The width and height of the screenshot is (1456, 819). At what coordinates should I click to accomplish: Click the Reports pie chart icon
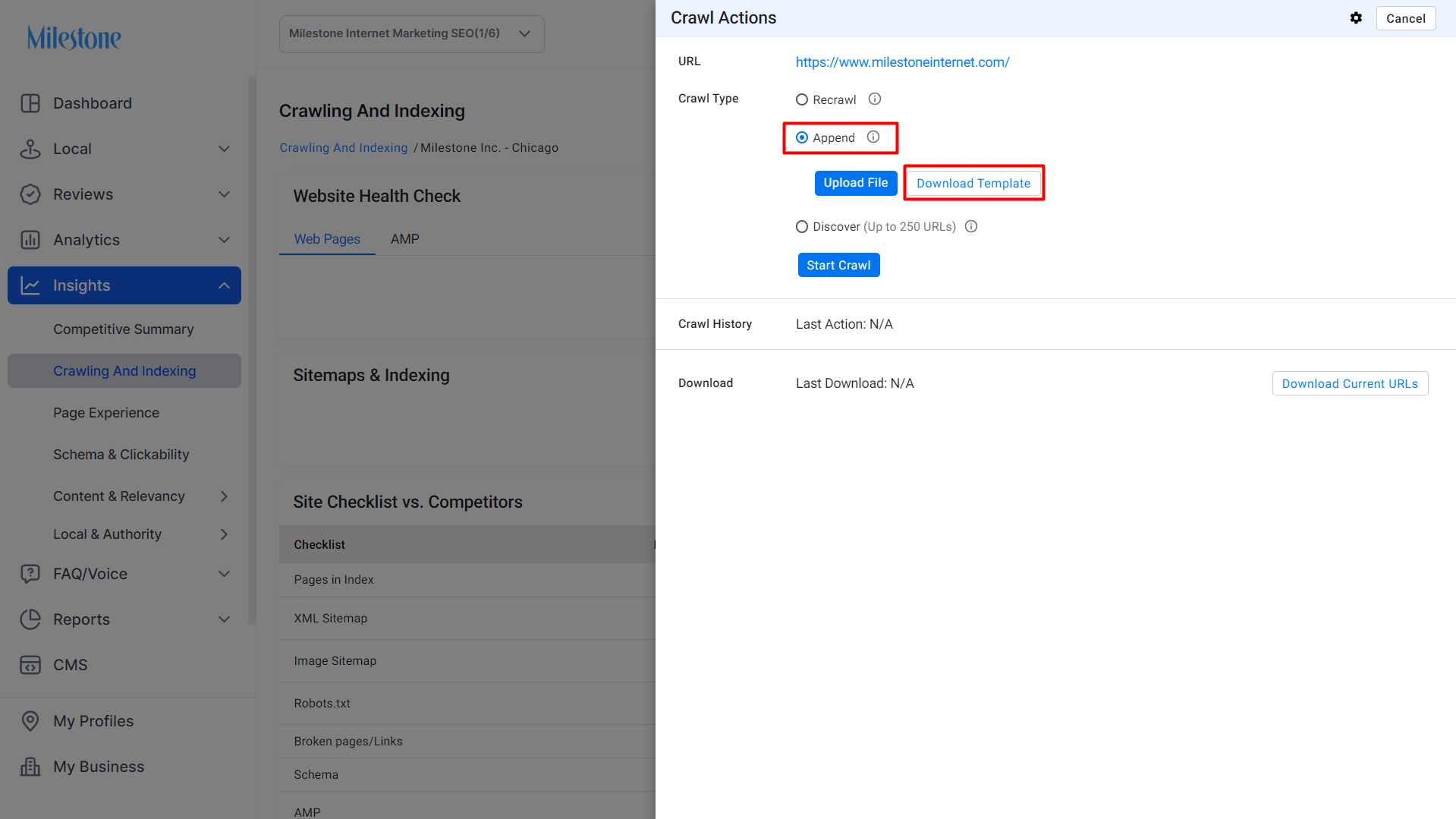30,619
